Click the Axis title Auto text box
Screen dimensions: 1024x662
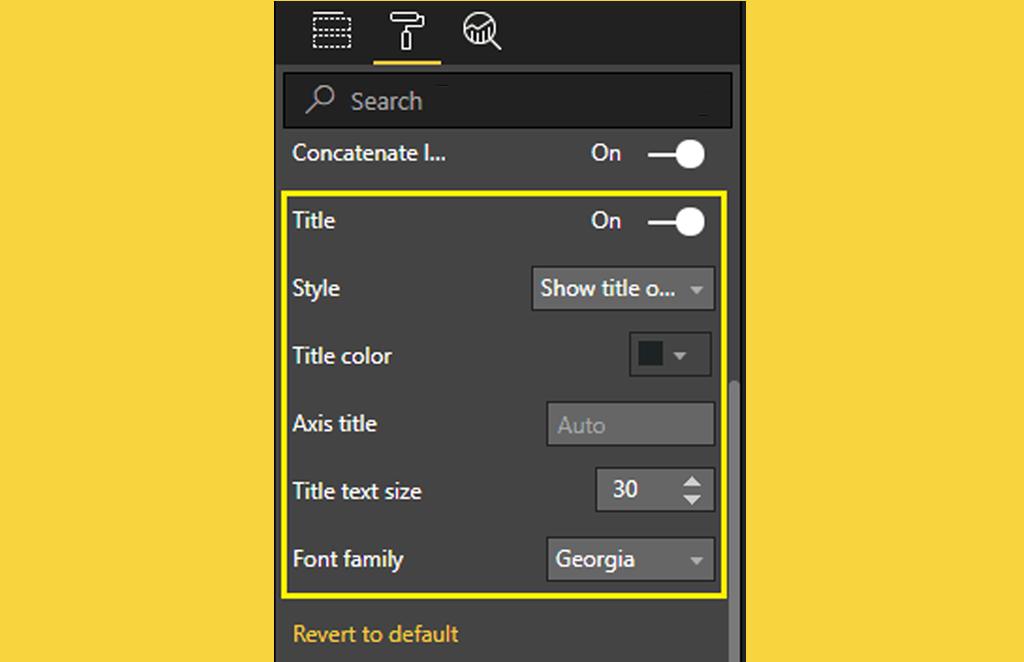(x=630, y=424)
